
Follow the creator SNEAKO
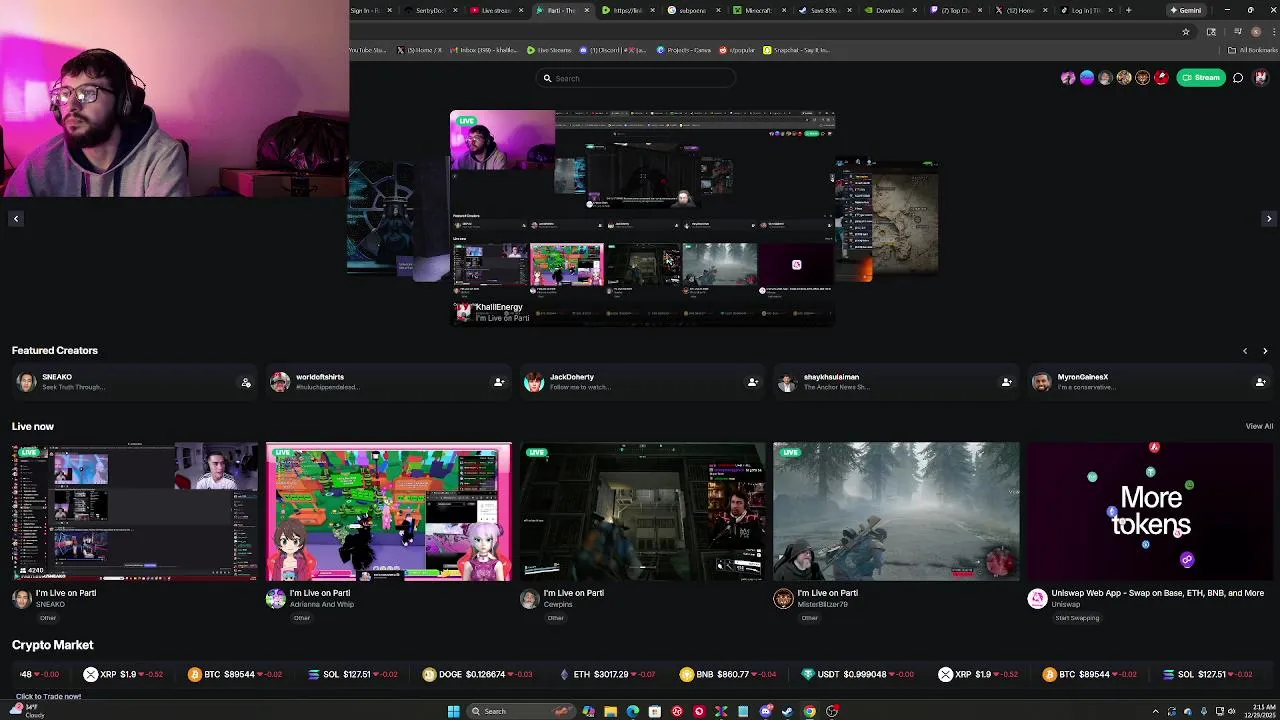[246, 382]
